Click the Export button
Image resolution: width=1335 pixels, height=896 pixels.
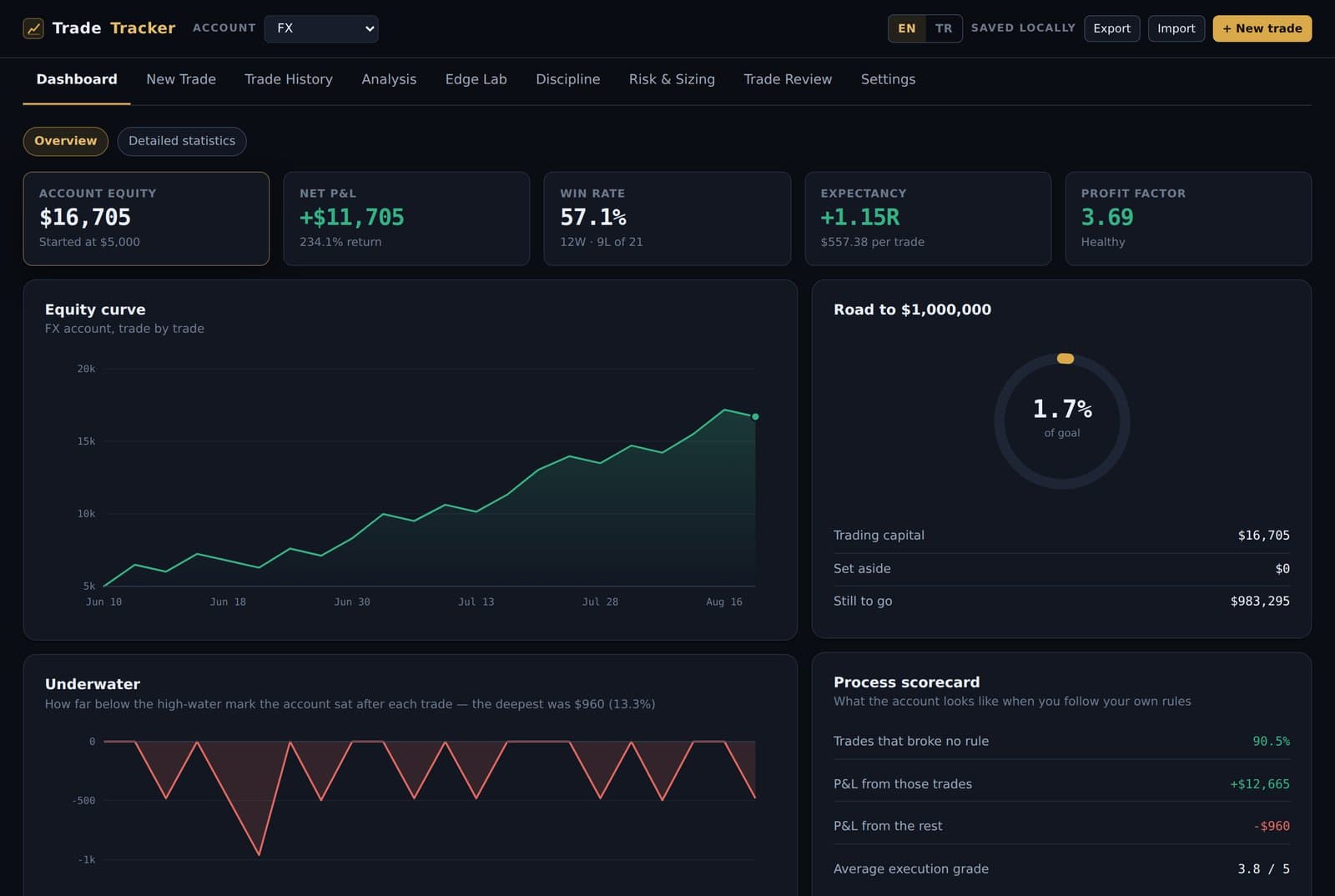click(x=1112, y=28)
